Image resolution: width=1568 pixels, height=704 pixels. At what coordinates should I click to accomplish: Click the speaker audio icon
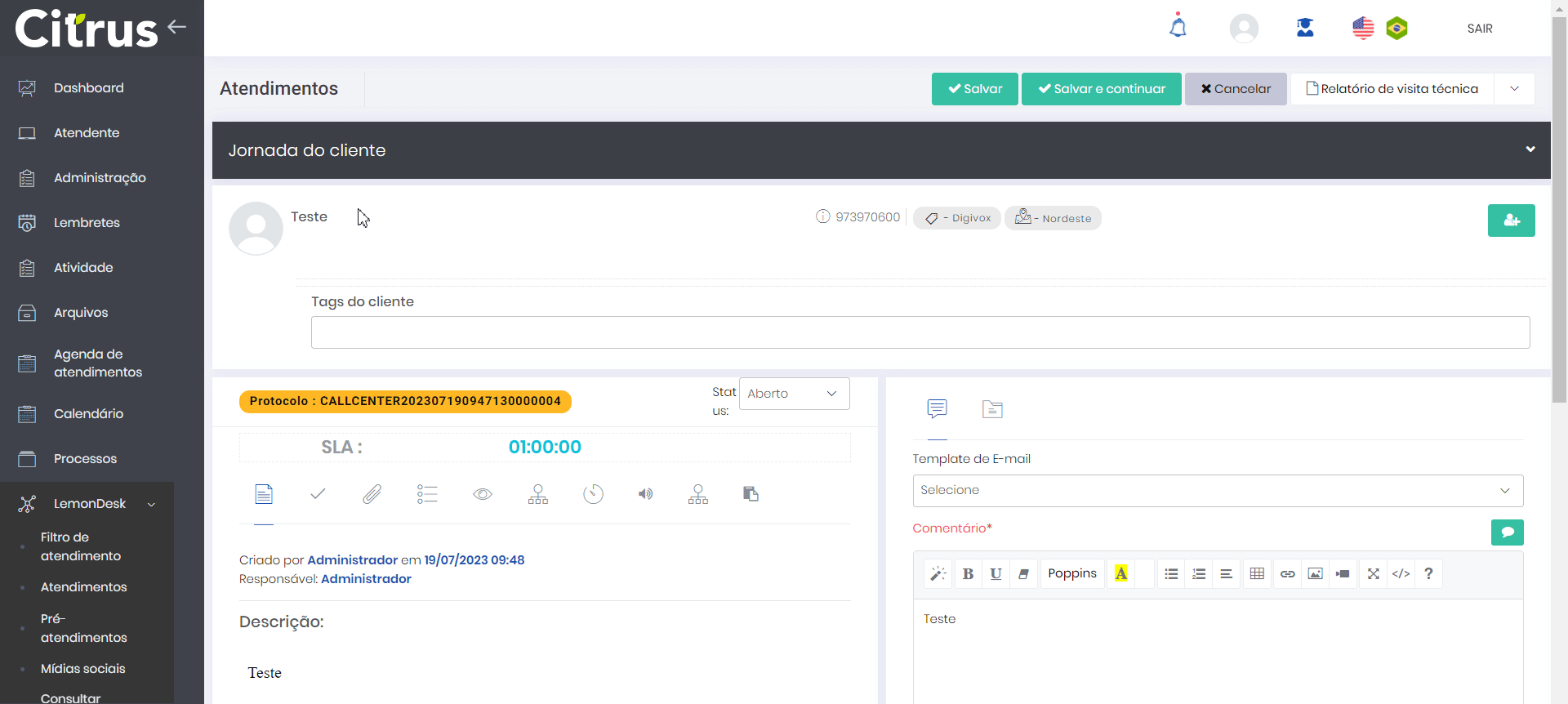(x=645, y=494)
